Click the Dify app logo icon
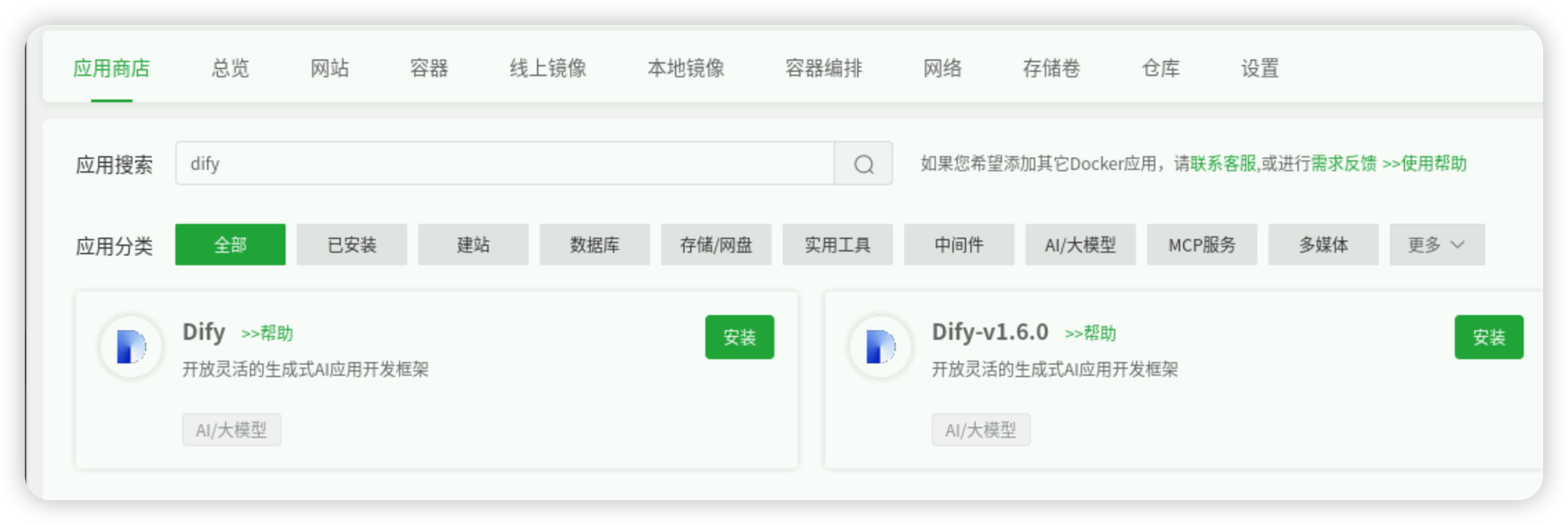Screen dimensions: 1568x525 (x=131, y=346)
